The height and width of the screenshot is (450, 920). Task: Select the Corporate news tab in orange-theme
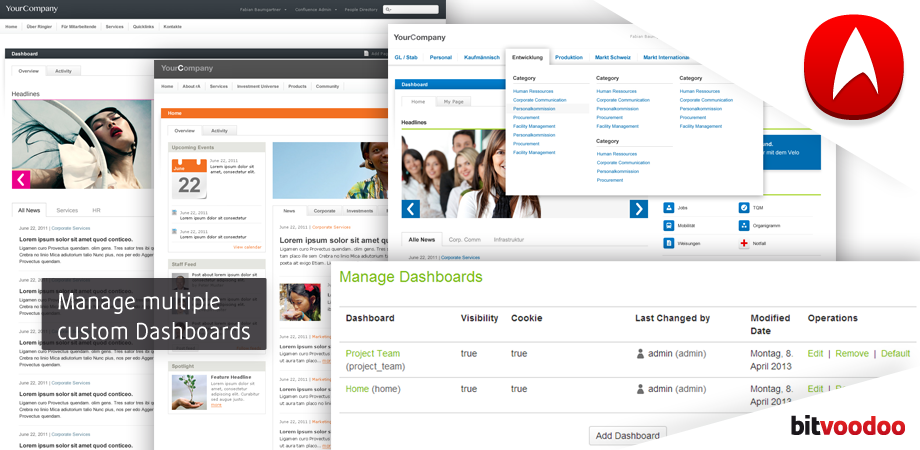(324, 211)
